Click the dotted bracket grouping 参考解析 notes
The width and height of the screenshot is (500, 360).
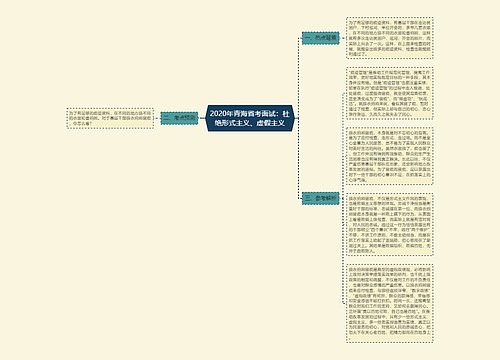[x=343, y=198]
